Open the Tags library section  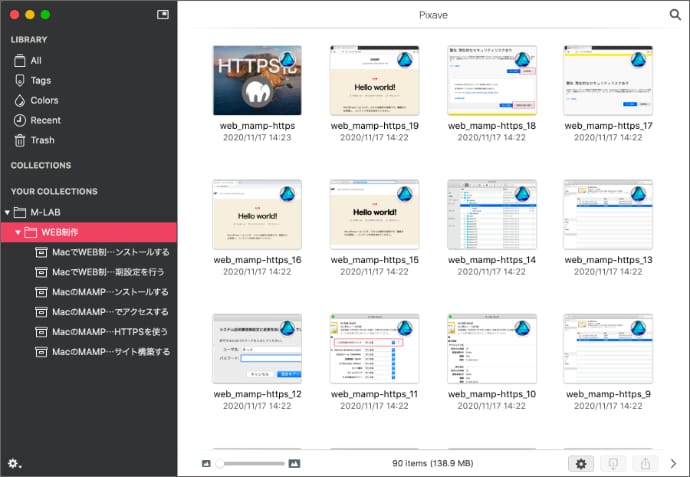point(40,80)
